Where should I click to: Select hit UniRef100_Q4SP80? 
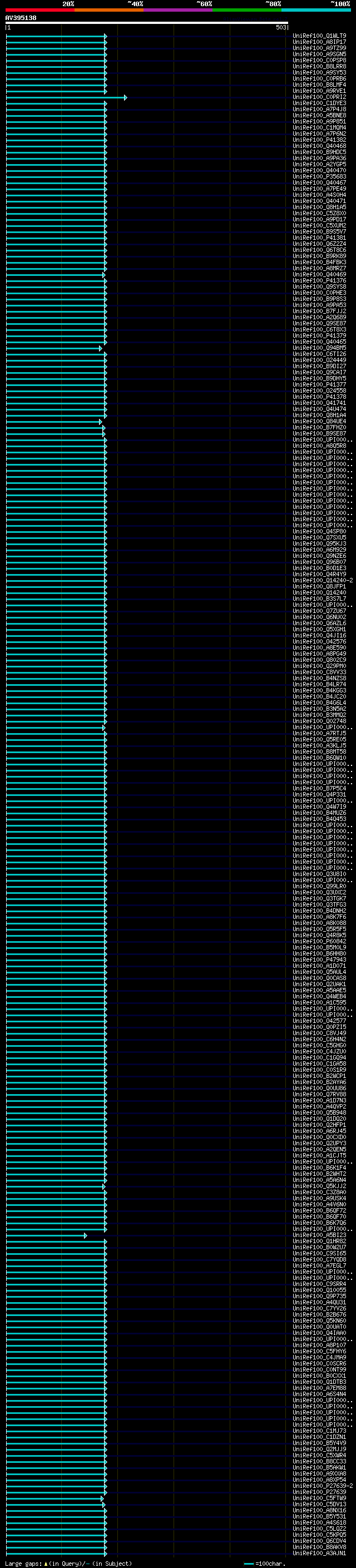pos(319,532)
